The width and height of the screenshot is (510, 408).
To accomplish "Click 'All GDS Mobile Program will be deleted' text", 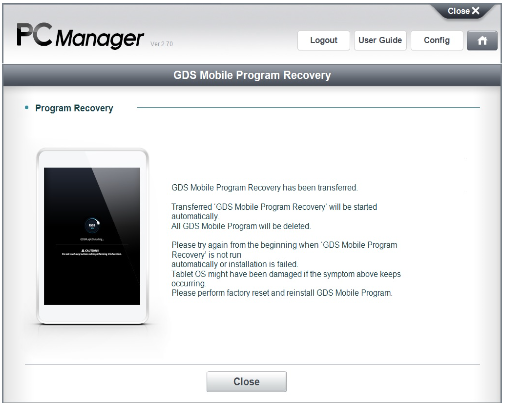I will coord(241,226).
